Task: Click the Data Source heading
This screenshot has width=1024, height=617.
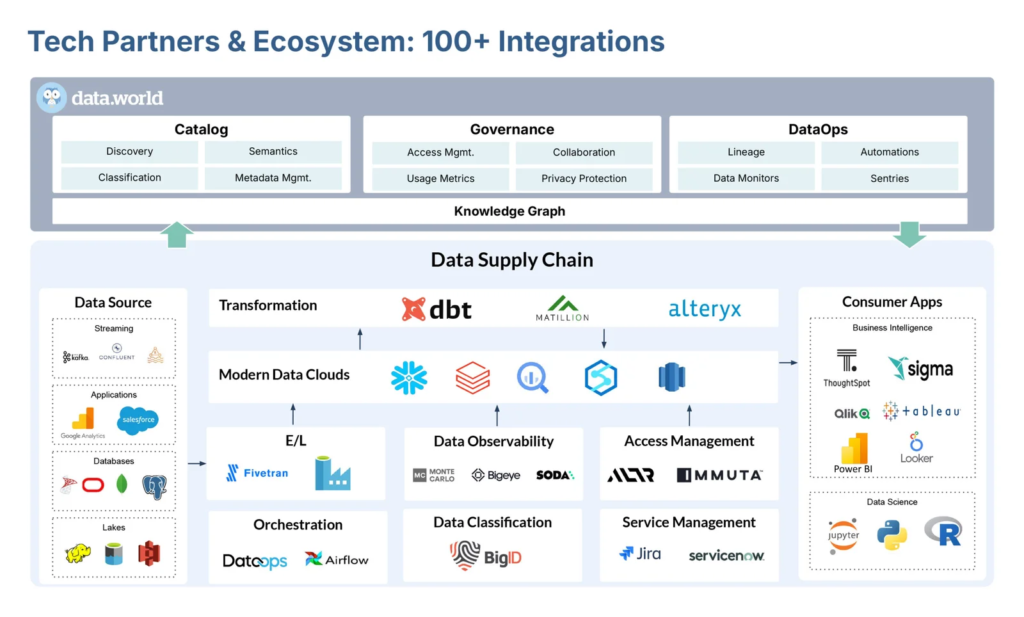Action: (x=113, y=302)
